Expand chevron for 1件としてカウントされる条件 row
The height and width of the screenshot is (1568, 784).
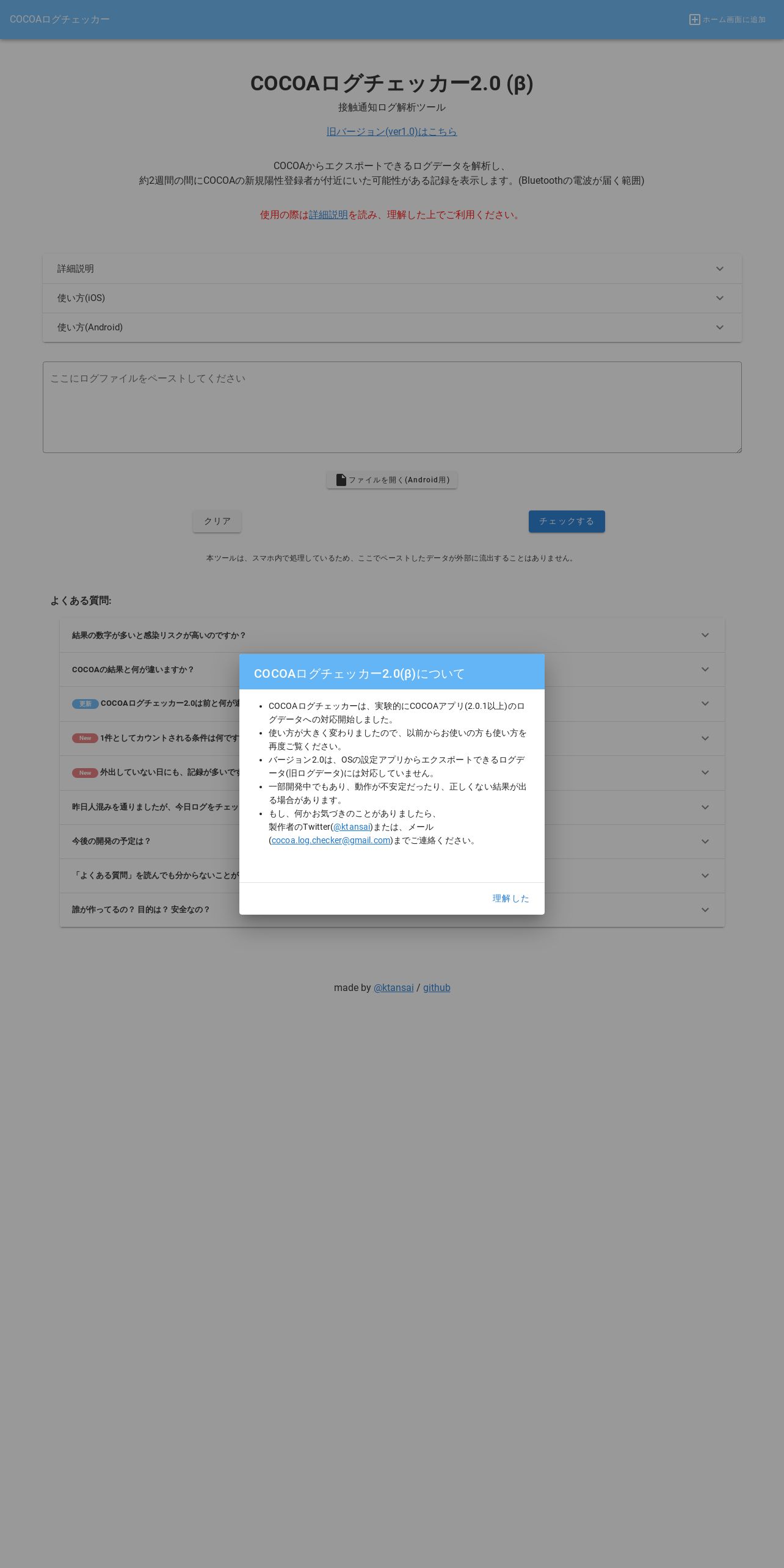tap(705, 738)
